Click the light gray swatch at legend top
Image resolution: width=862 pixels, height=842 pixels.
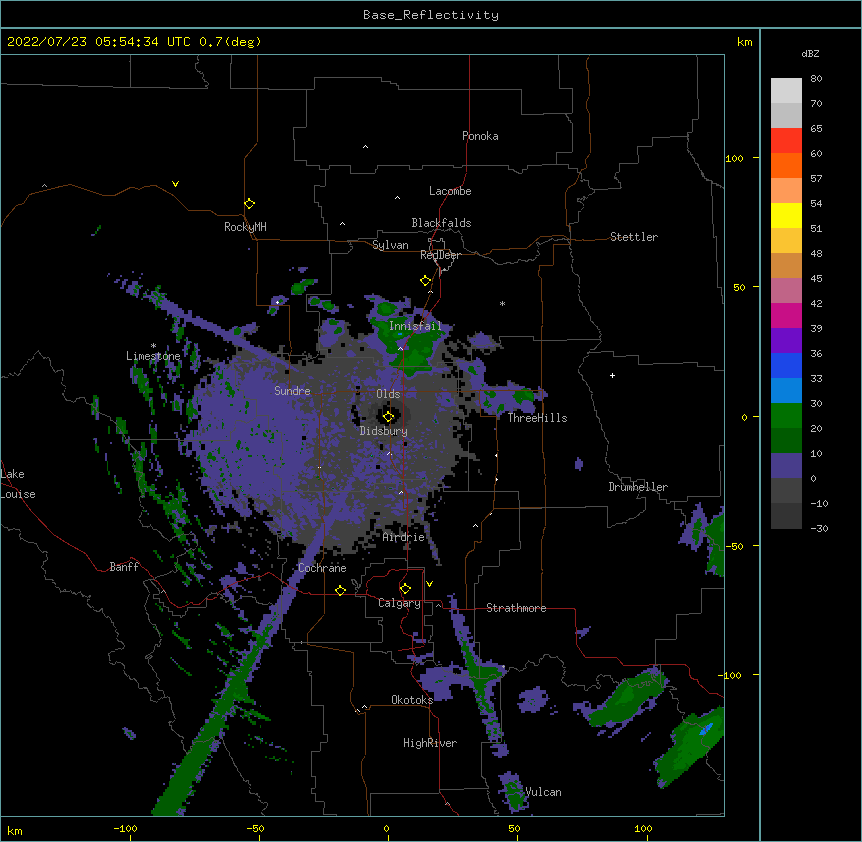(786, 91)
